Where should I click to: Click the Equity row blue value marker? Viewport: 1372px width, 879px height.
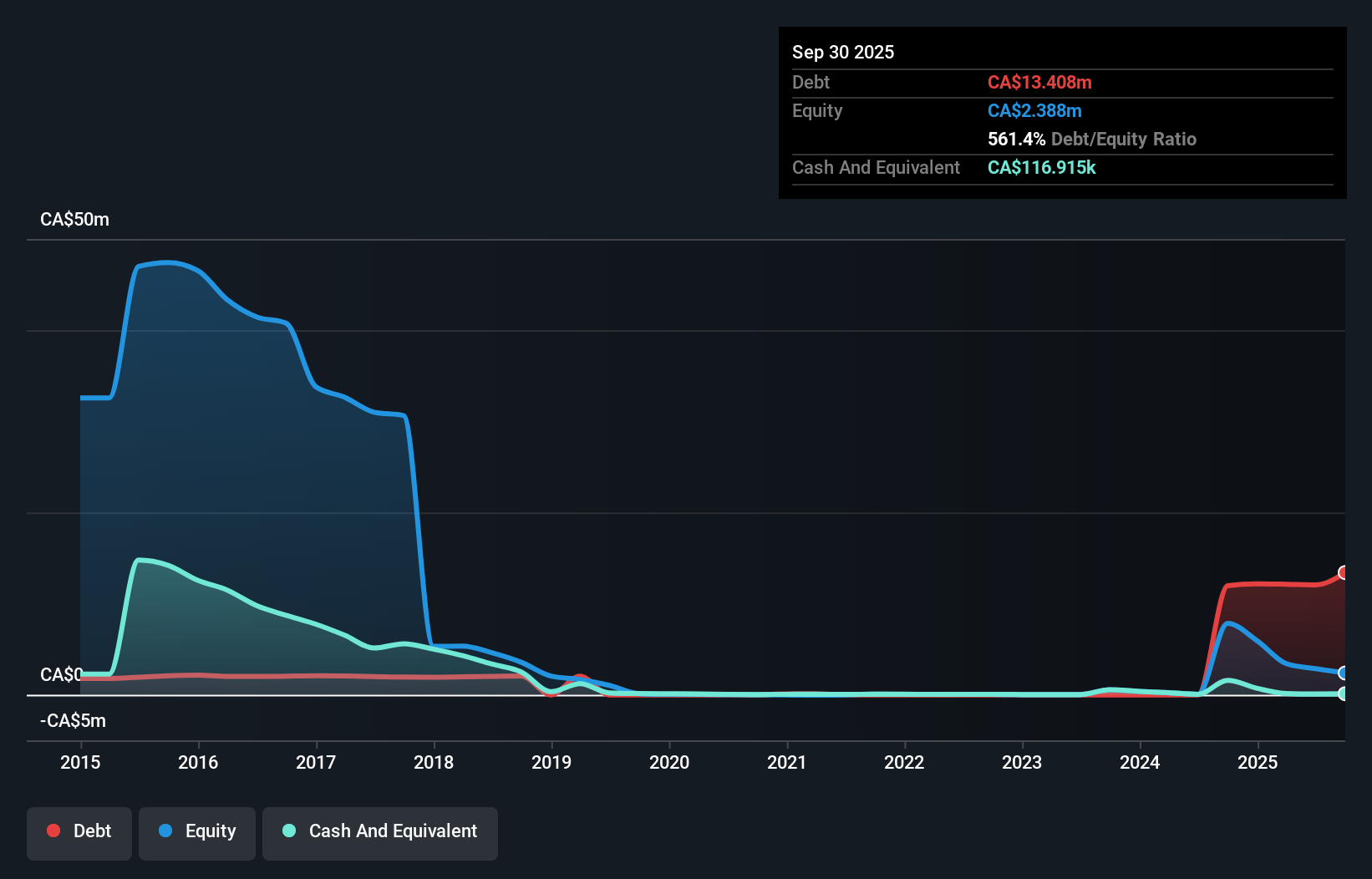(x=1034, y=110)
